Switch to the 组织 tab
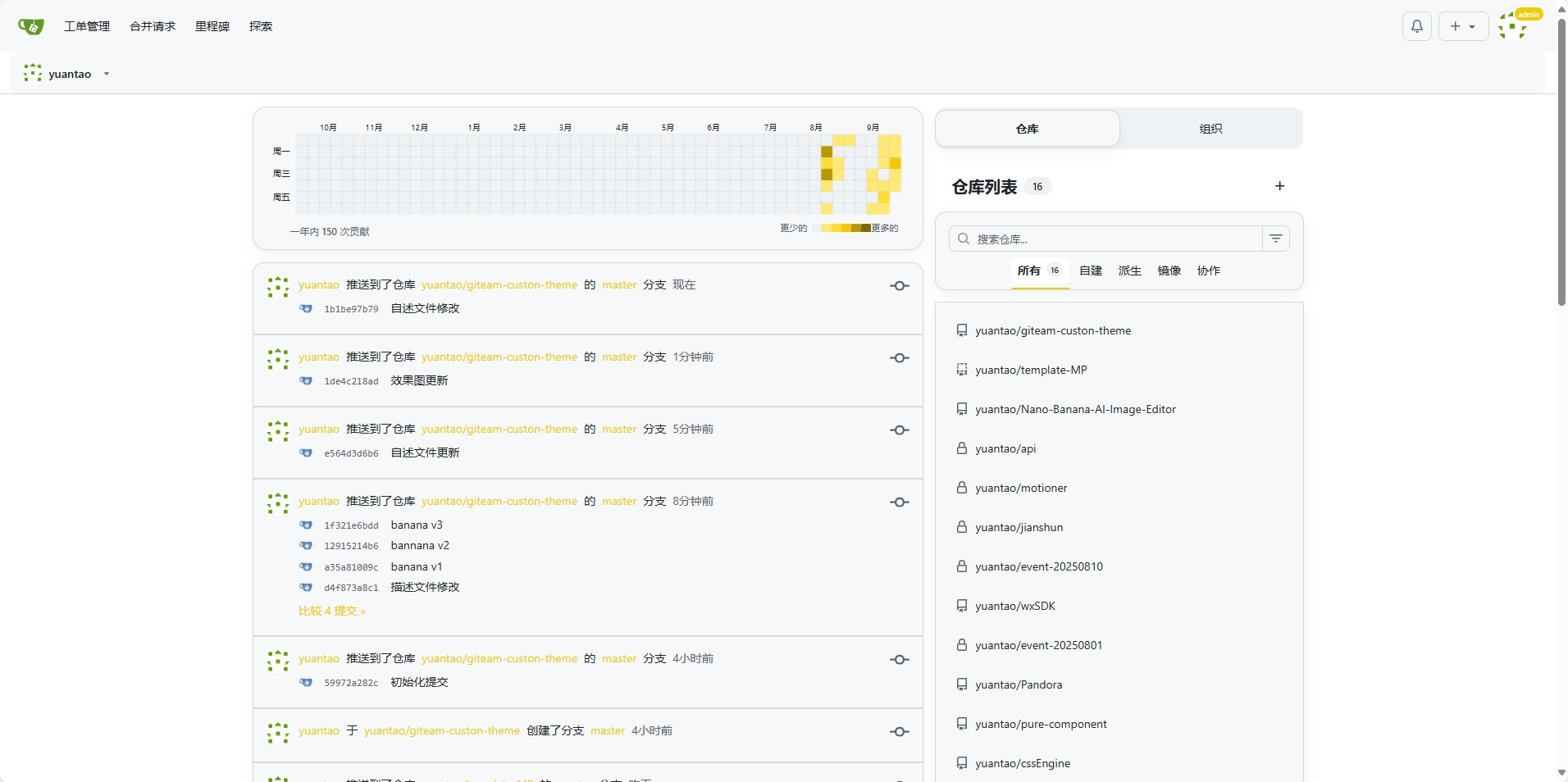The height and width of the screenshot is (782, 1568). (1210, 129)
